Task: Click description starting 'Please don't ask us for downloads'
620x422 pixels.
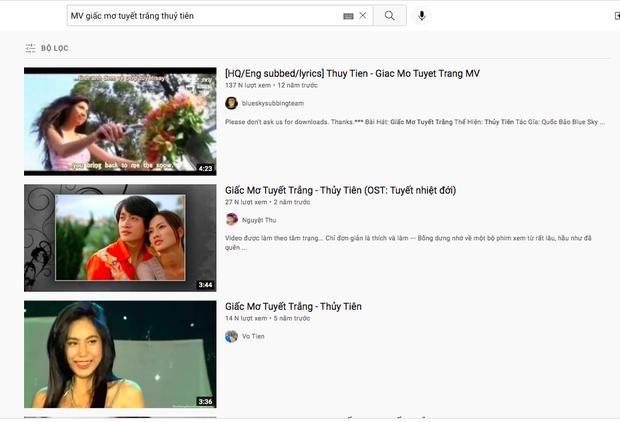Action: pyautogui.click(x=415, y=122)
